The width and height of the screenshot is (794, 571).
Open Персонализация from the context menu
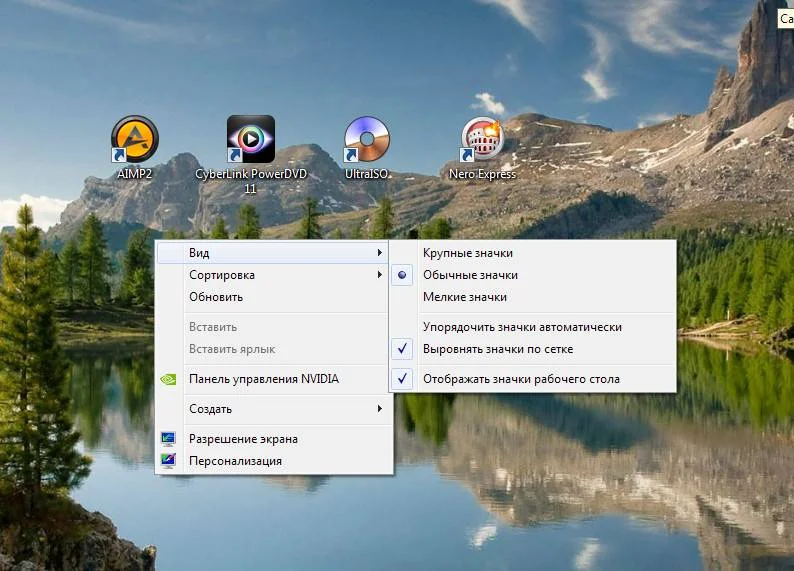(x=273, y=461)
